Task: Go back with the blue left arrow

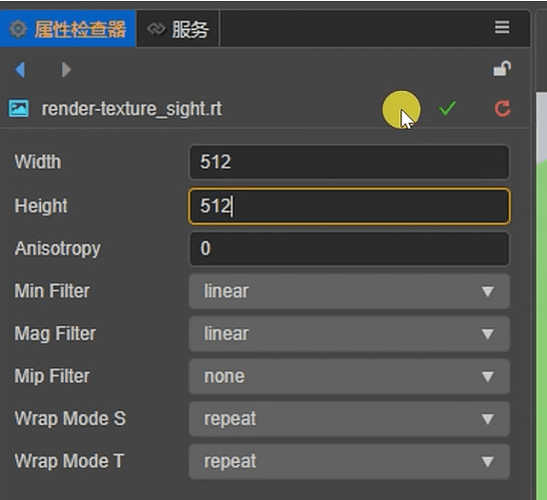Action: [20, 69]
